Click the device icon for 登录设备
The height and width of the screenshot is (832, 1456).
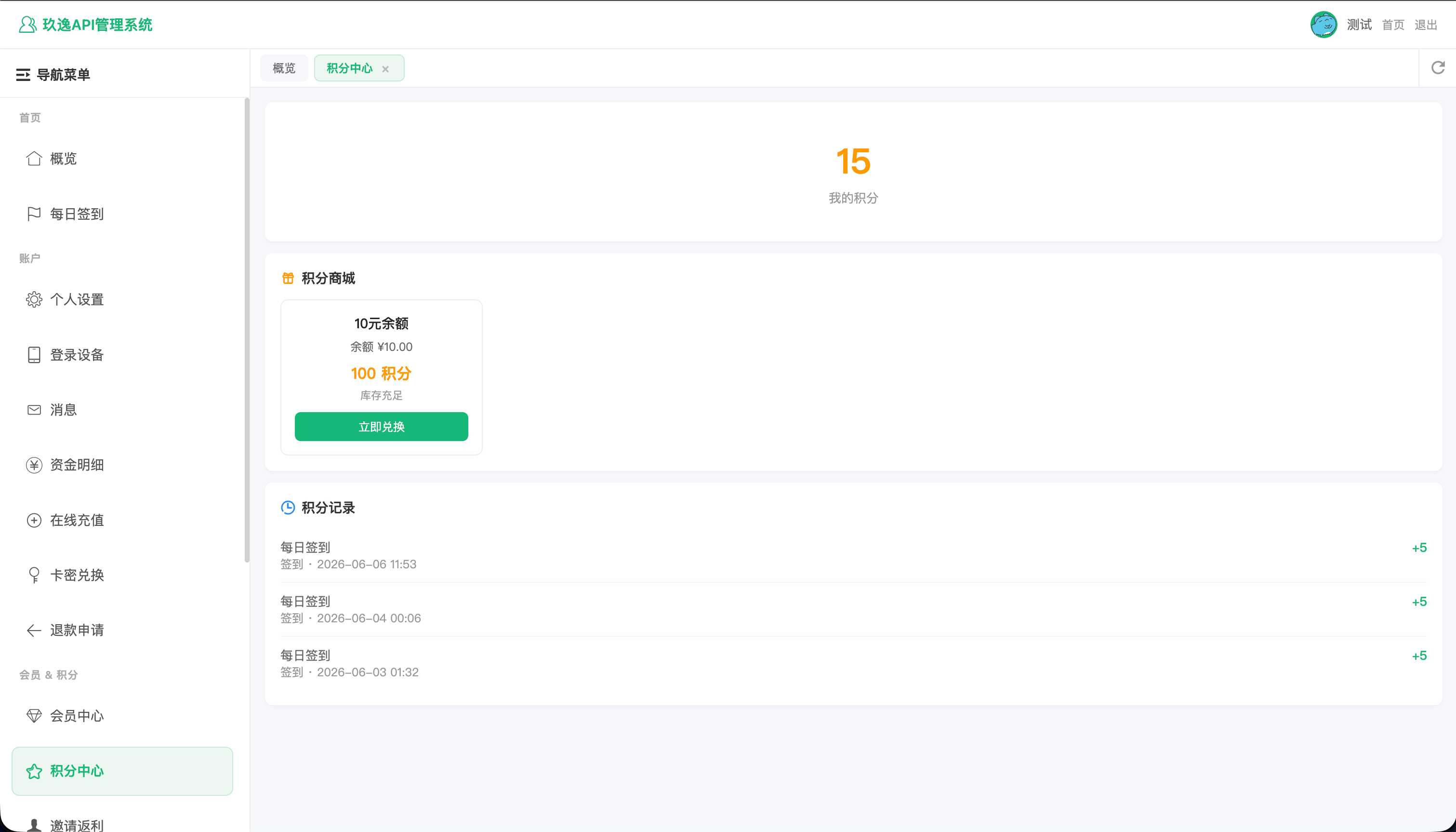(34, 355)
